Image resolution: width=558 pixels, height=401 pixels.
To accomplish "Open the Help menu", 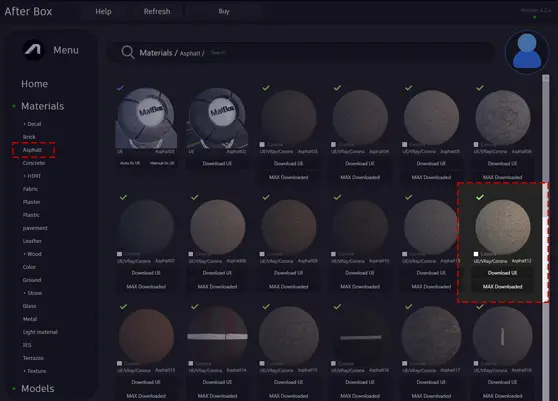I will (x=103, y=11).
